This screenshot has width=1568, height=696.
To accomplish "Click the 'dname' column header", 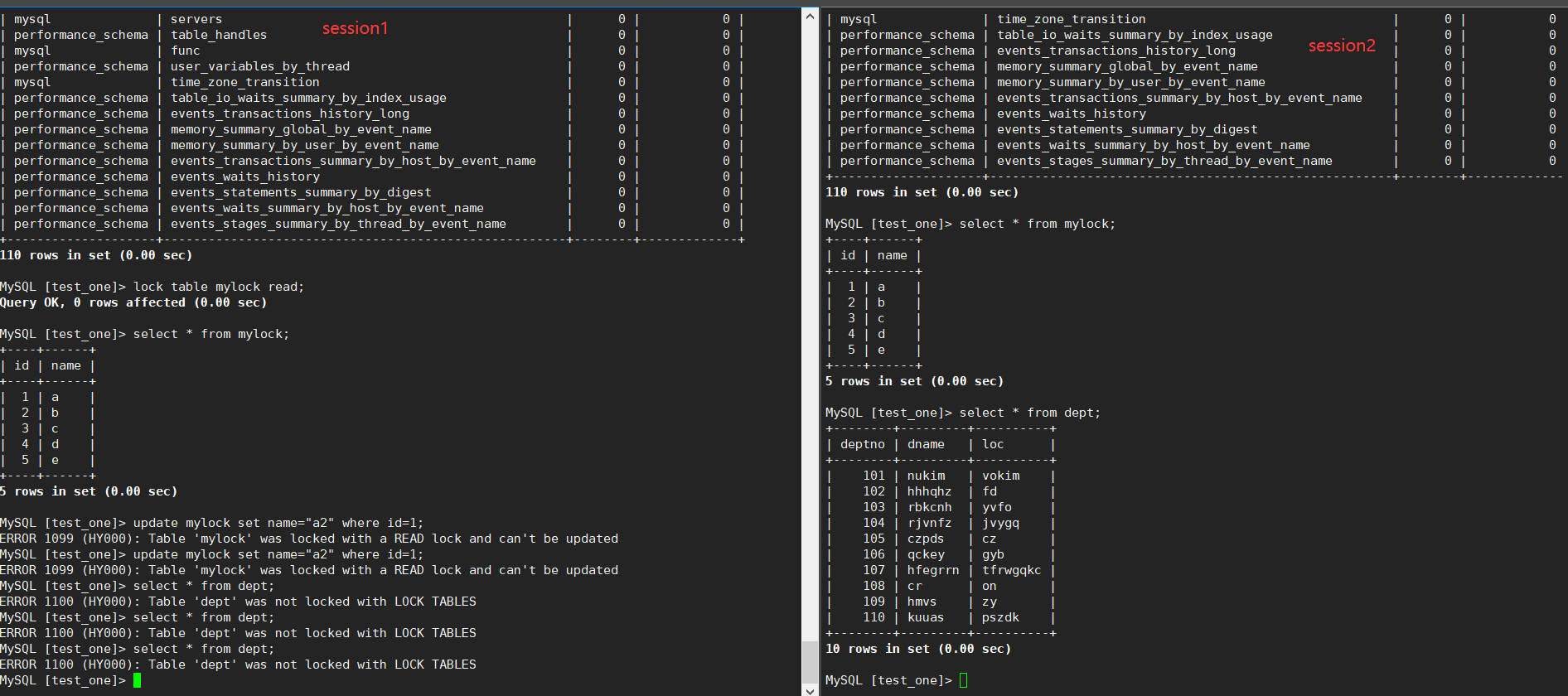I will [x=926, y=444].
